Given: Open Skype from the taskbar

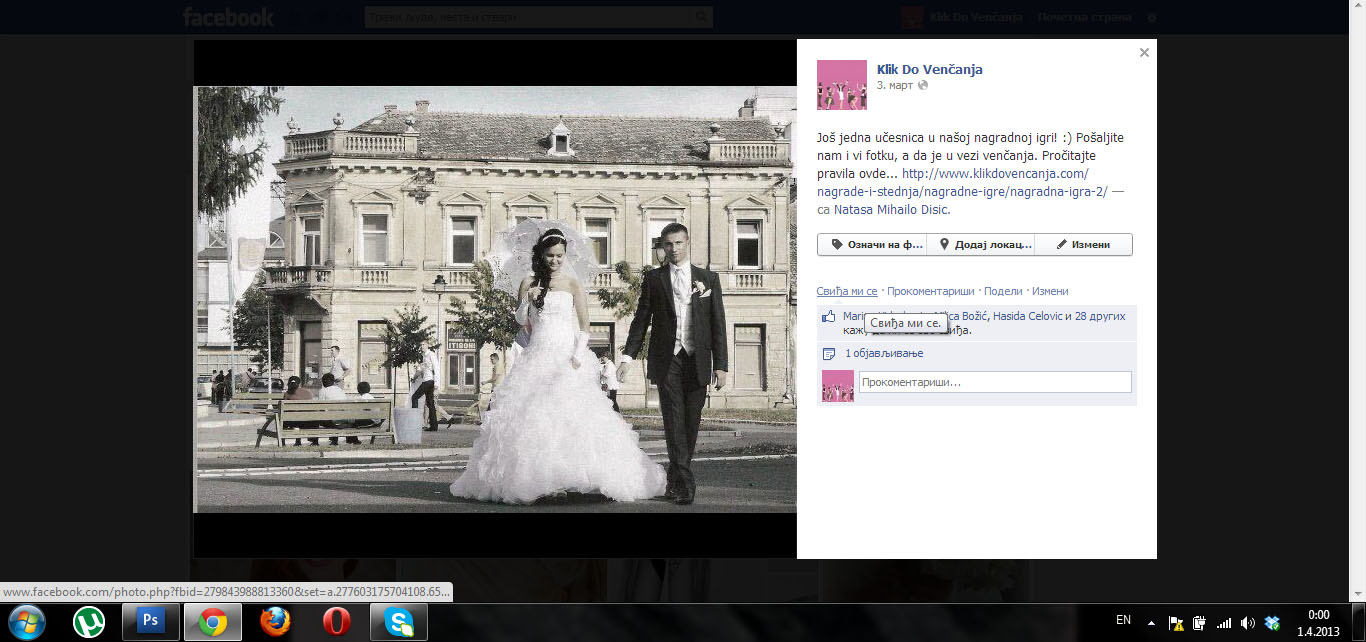Looking at the screenshot, I should click(398, 622).
